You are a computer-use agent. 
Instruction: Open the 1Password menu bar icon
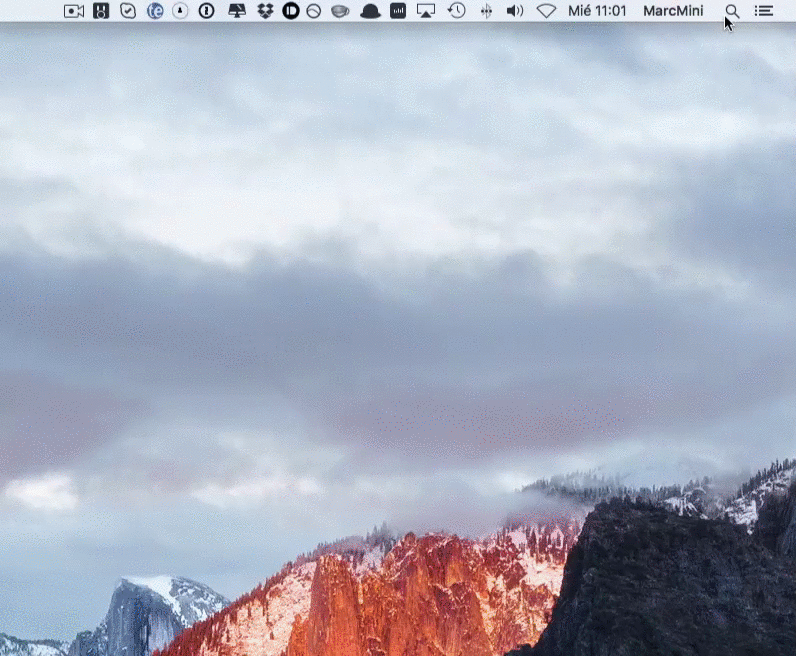click(207, 11)
